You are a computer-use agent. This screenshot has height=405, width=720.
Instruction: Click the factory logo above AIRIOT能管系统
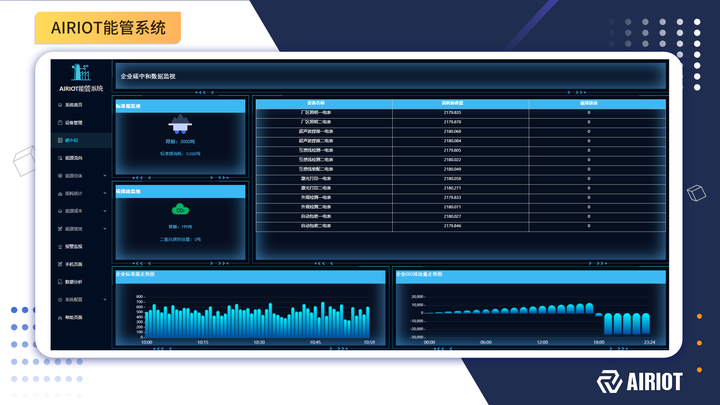[x=81, y=73]
